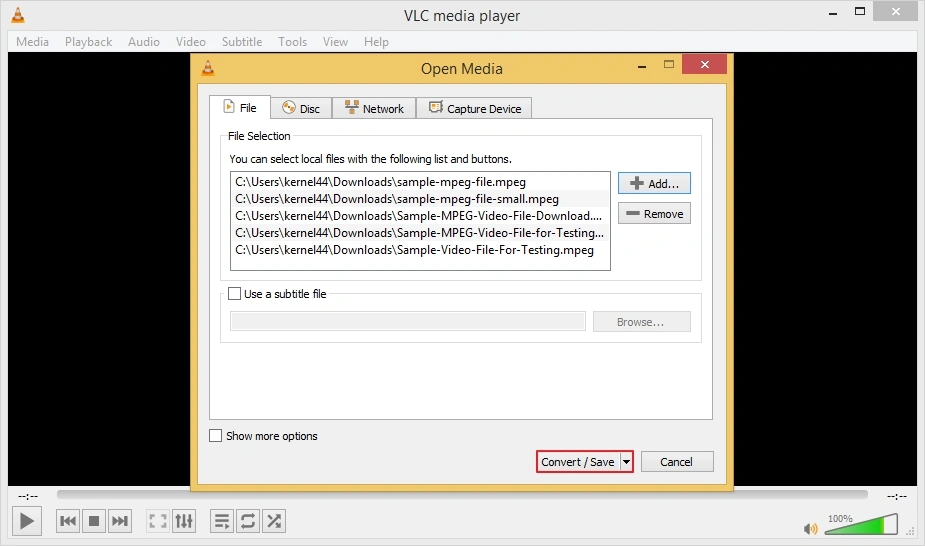The height and width of the screenshot is (546, 925).
Task: Click the subtitle file path field
Action: pos(408,321)
